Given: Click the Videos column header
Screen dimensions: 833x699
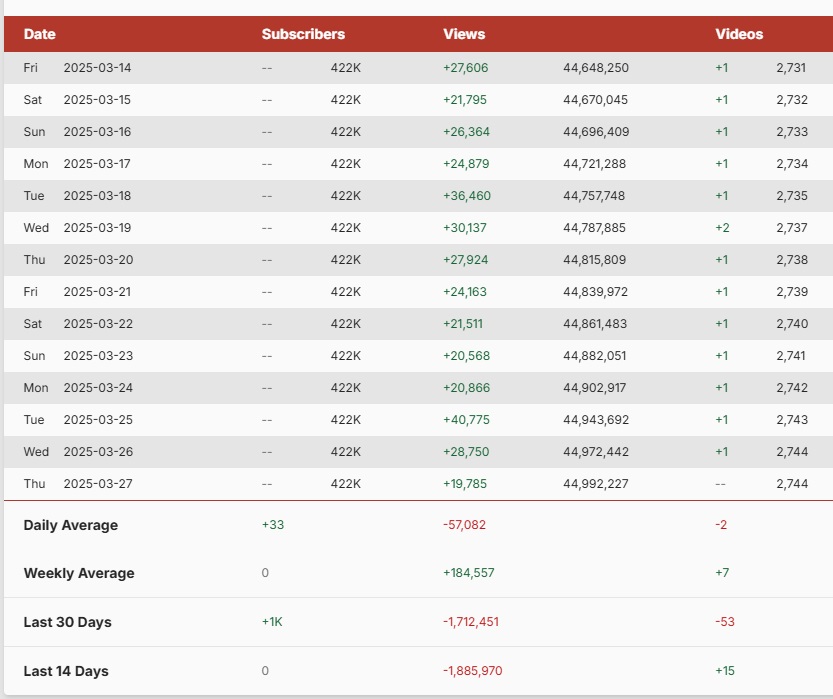Looking at the screenshot, I should tap(739, 34).
